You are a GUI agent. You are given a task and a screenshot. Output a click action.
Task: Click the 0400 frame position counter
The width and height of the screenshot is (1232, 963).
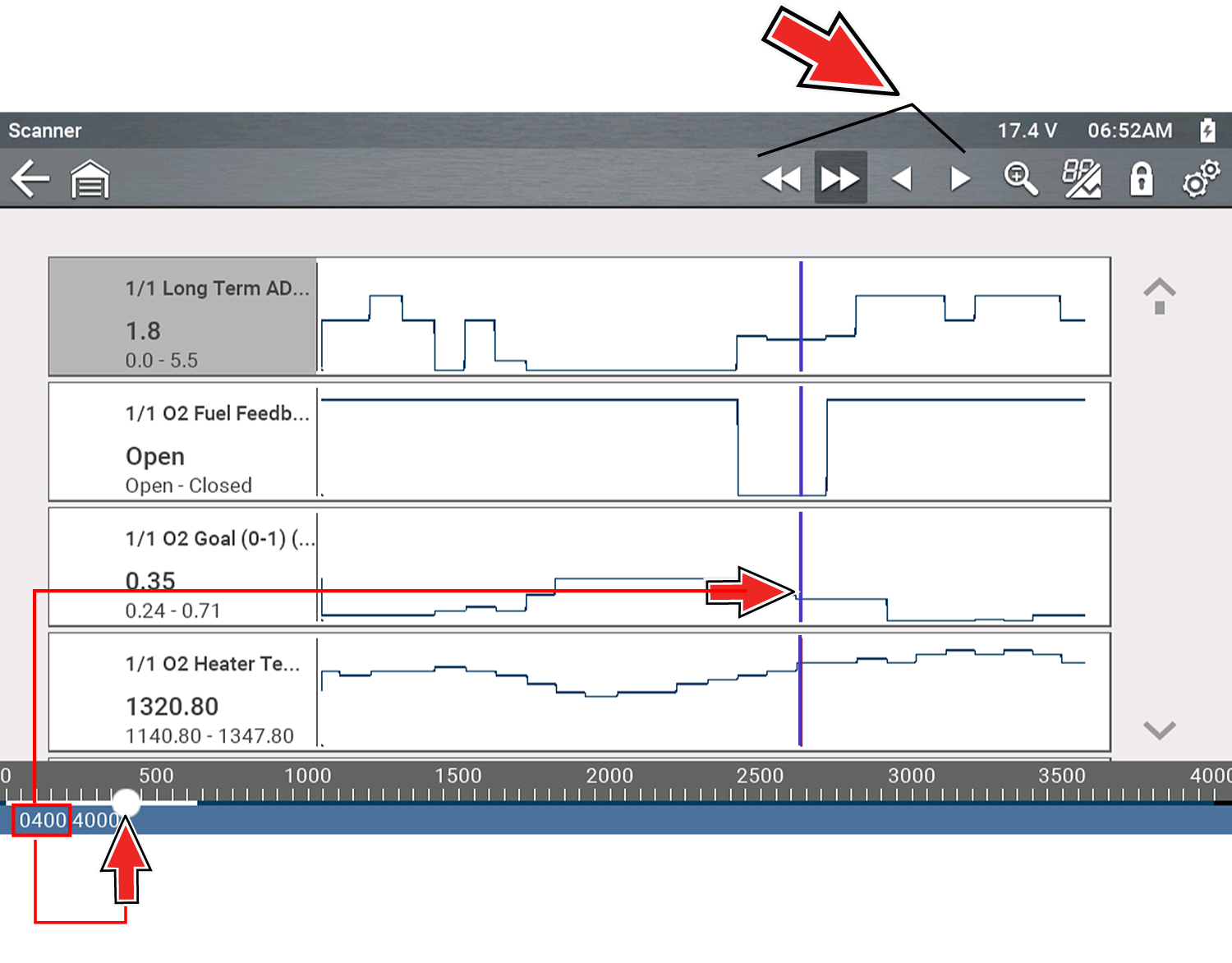(x=42, y=820)
